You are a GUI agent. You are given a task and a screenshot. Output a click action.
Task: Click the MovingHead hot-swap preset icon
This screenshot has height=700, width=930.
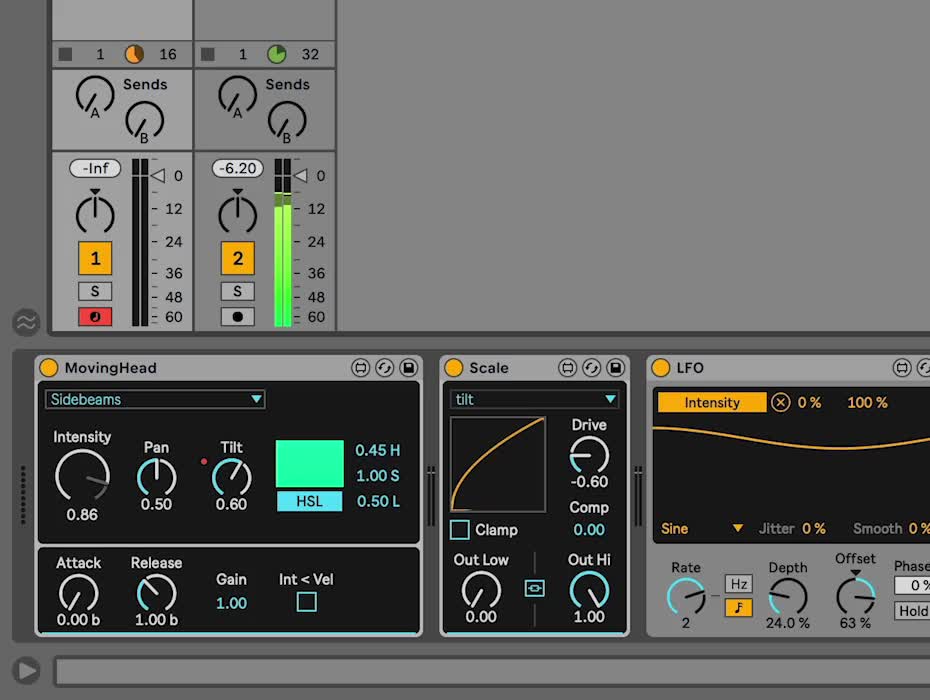[384, 368]
